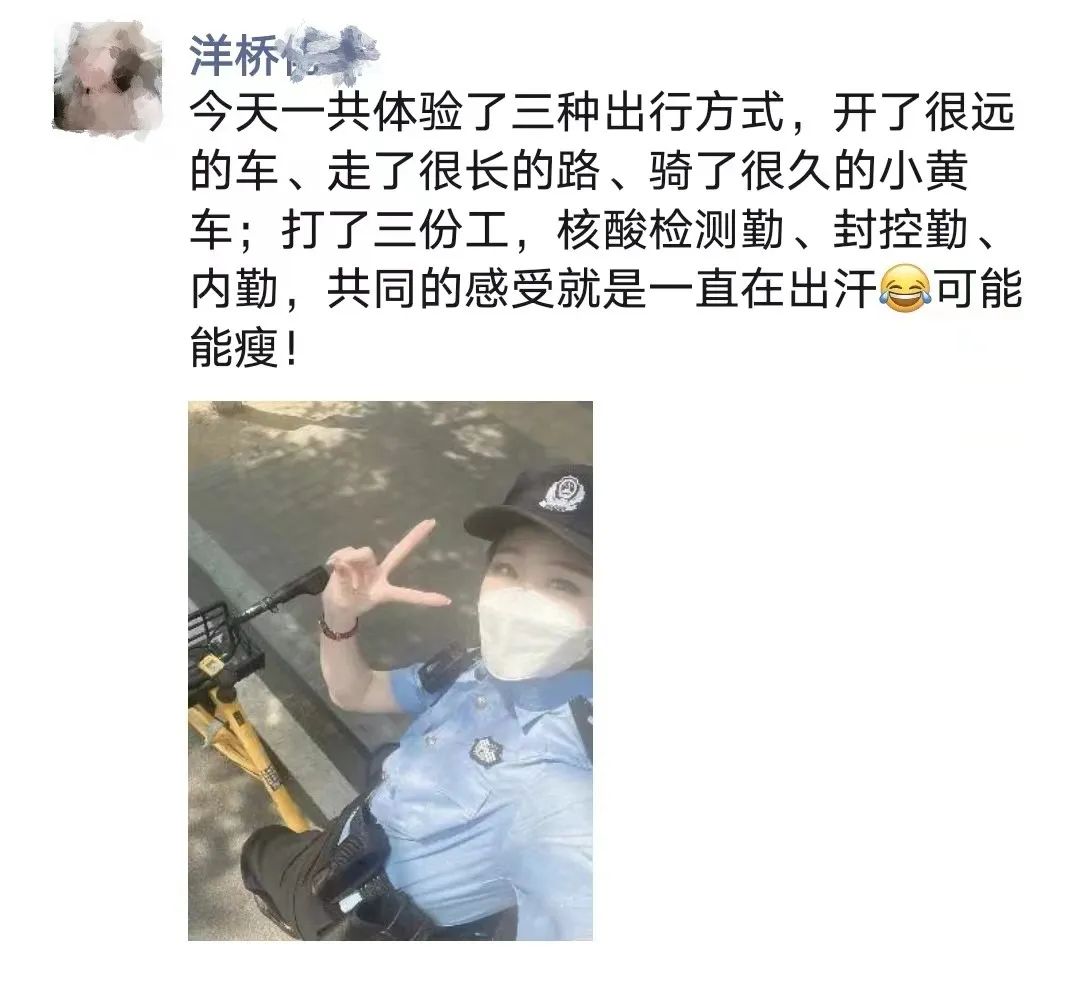Click the text 核酸检测勤 in the post

(670, 229)
